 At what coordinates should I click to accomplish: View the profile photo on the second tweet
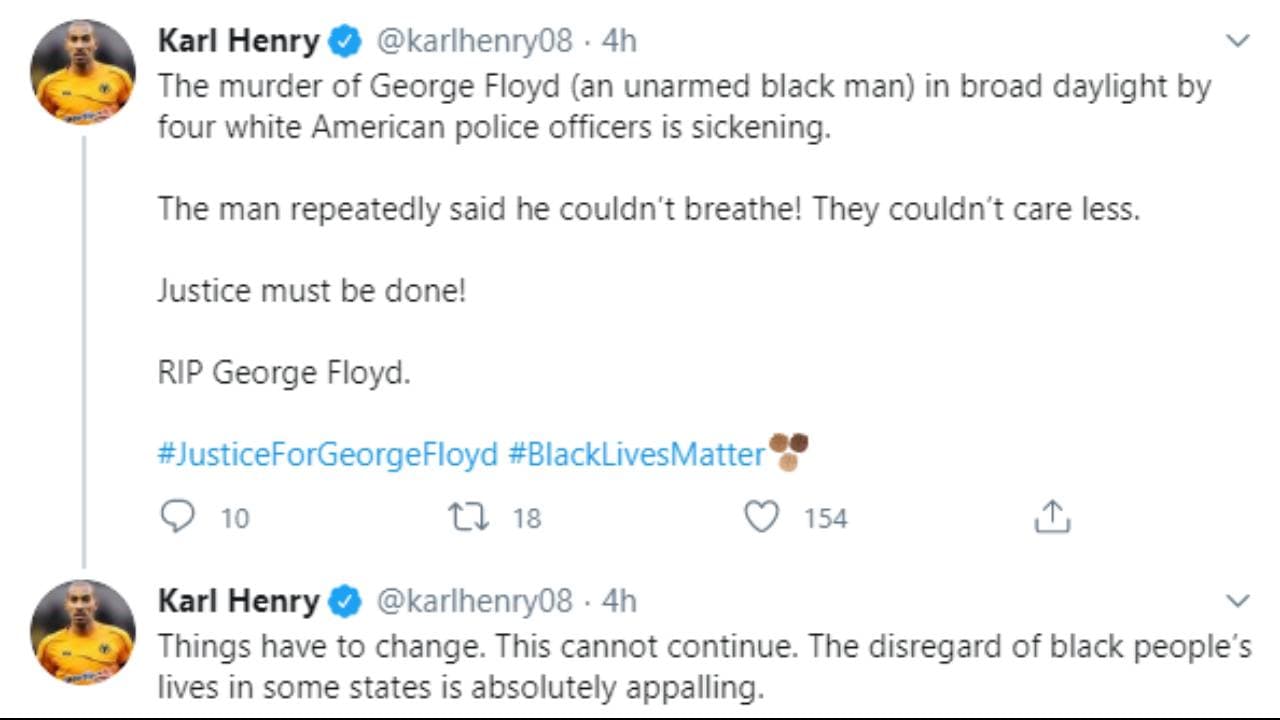click(83, 632)
